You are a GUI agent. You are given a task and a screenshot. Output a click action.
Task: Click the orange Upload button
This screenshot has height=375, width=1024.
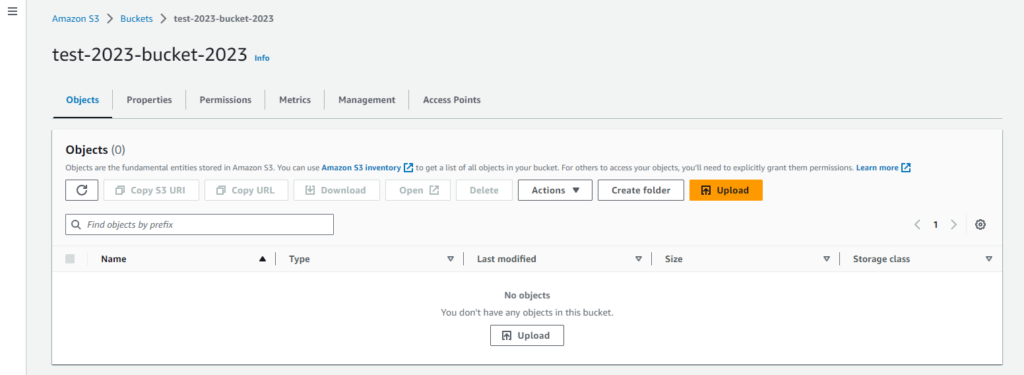(x=726, y=190)
